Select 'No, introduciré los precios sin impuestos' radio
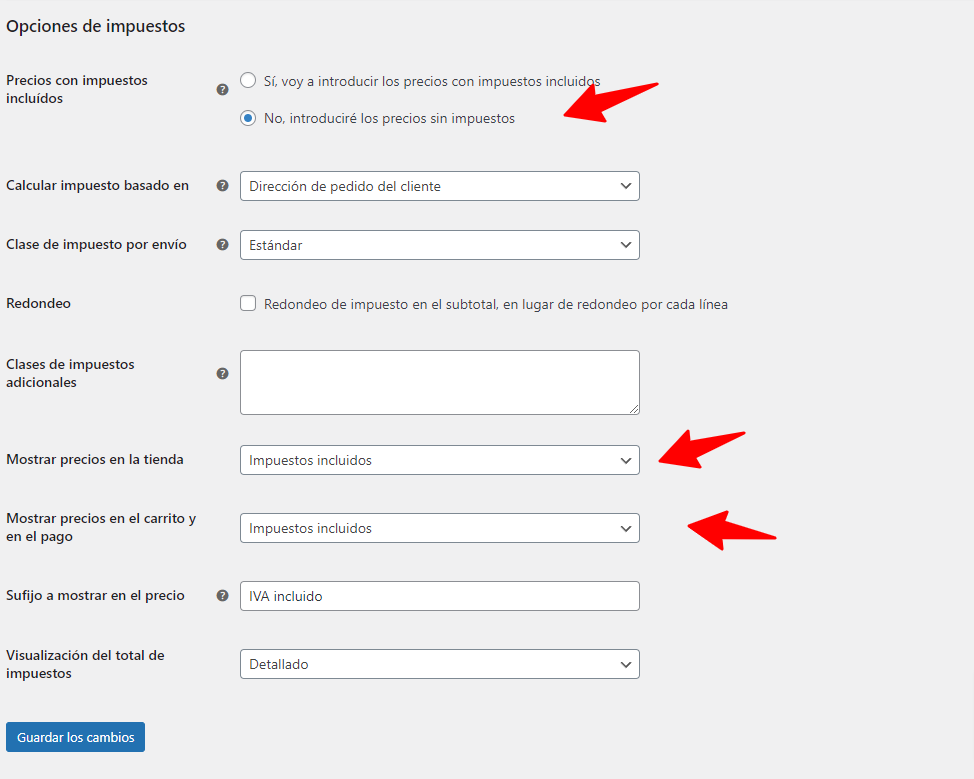Image resolution: width=974 pixels, height=779 pixels. (x=248, y=118)
